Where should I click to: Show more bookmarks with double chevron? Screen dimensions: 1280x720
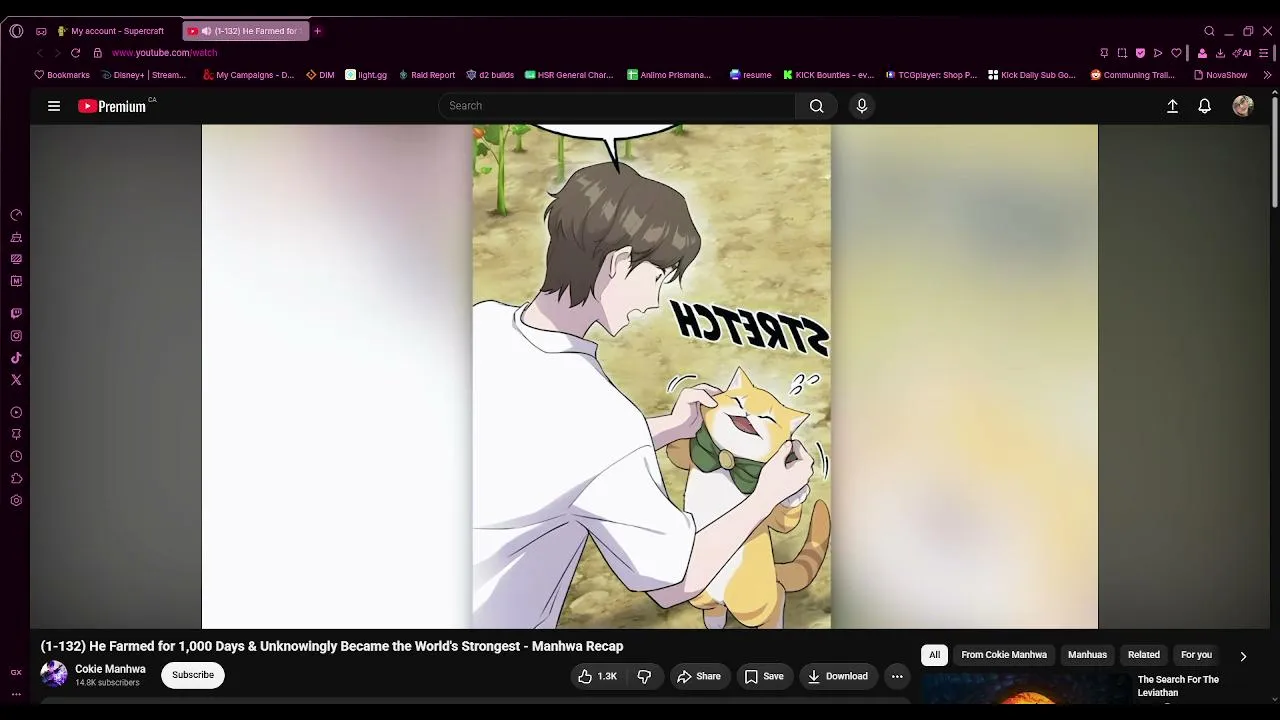point(1268,75)
